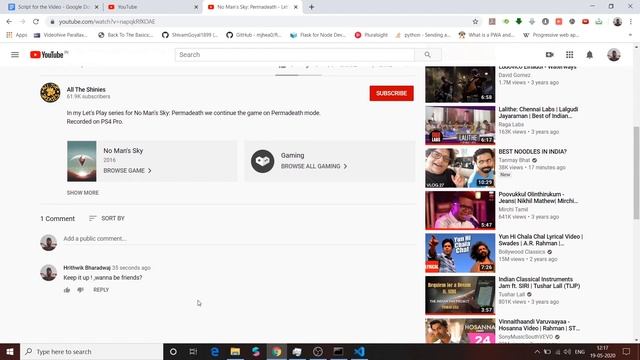Open the SORT BY comments dropdown
640x360 pixels.
tap(107, 218)
